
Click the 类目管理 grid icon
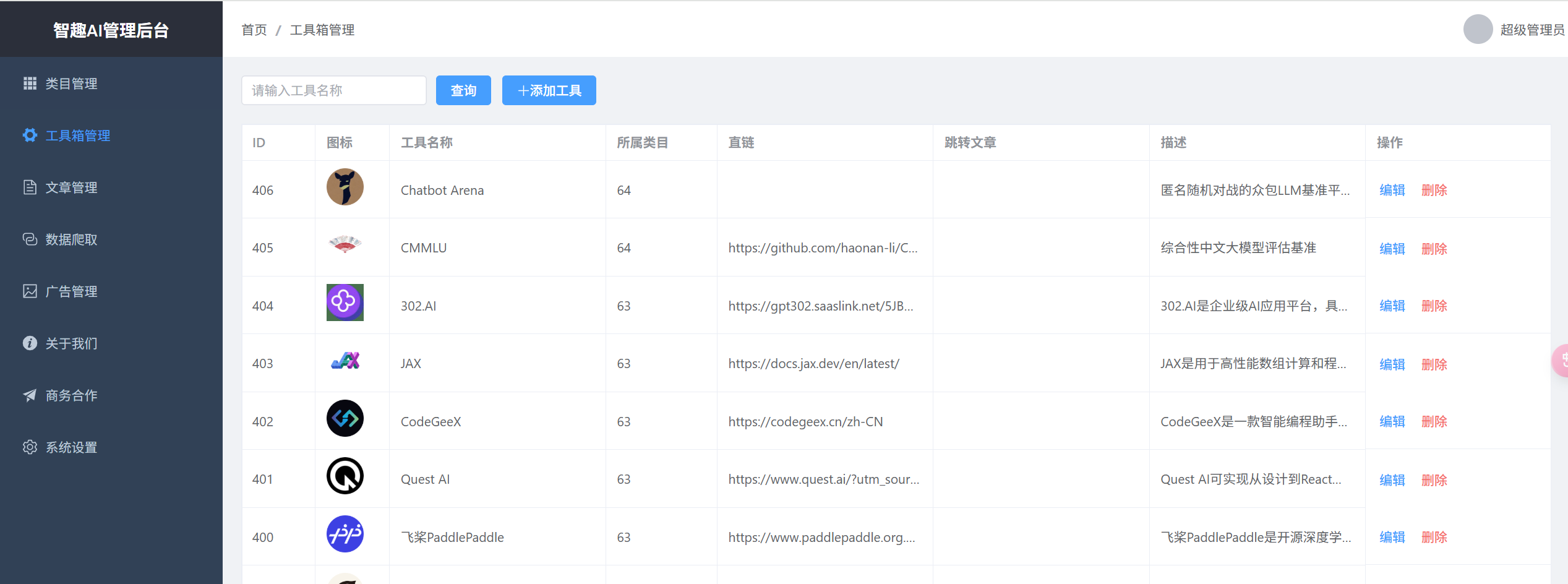click(30, 84)
